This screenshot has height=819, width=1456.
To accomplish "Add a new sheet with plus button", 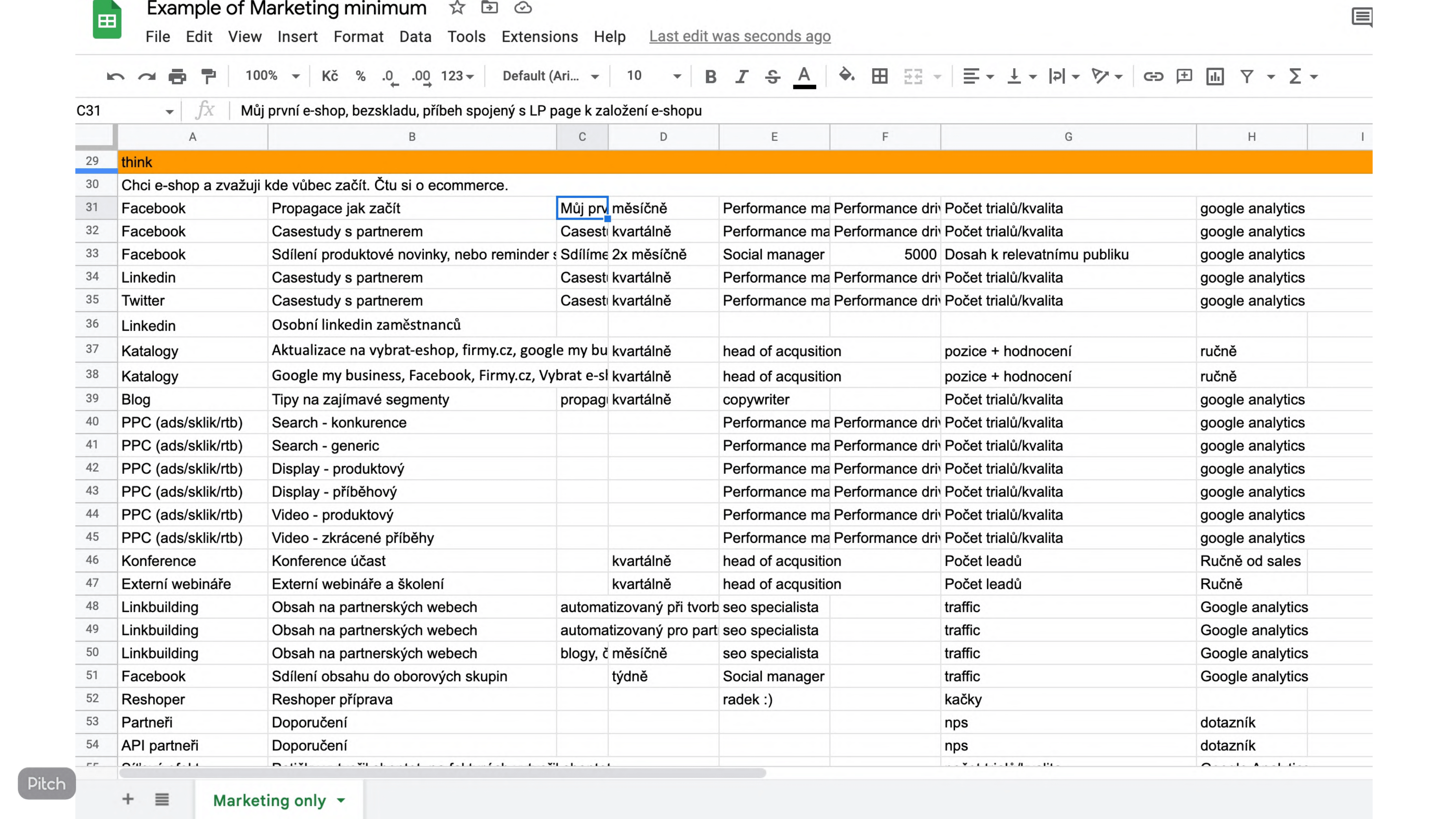I will 128,799.
